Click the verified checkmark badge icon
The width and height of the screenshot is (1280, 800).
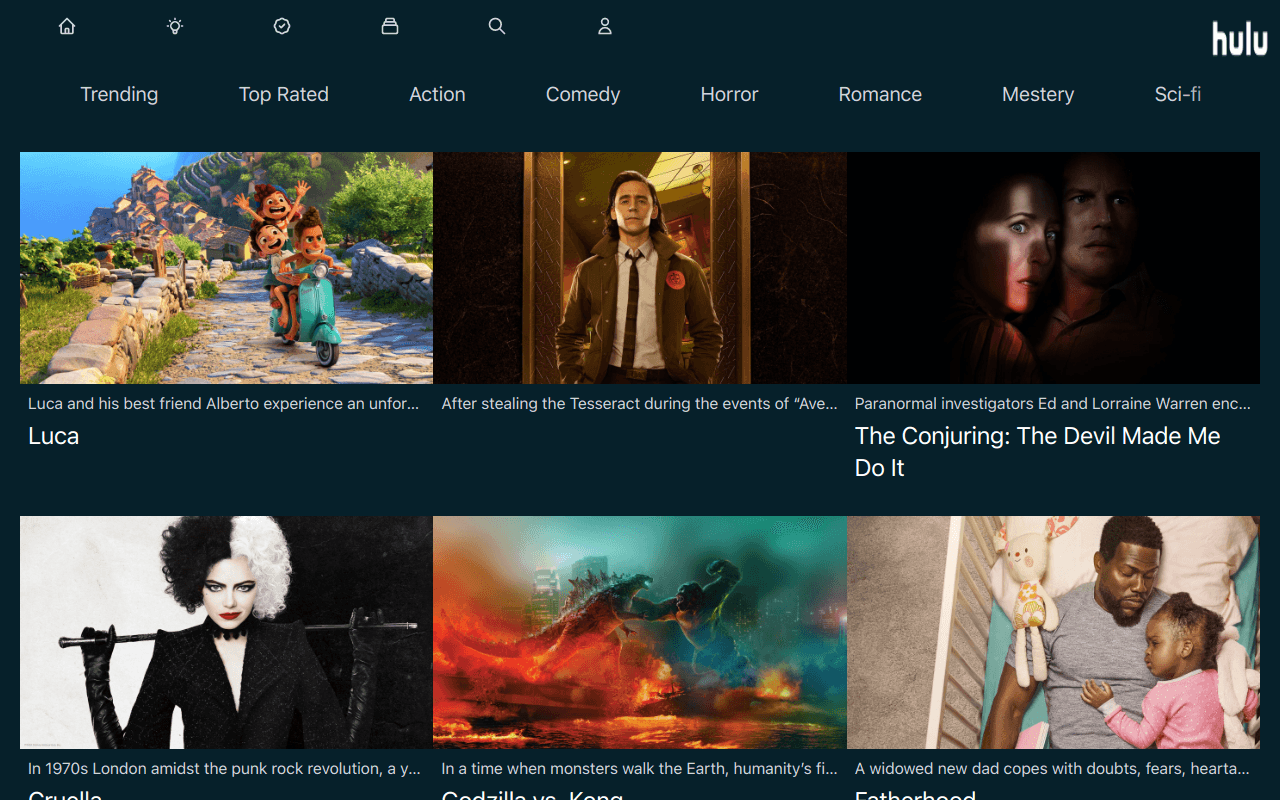click(x=282, y=27)
